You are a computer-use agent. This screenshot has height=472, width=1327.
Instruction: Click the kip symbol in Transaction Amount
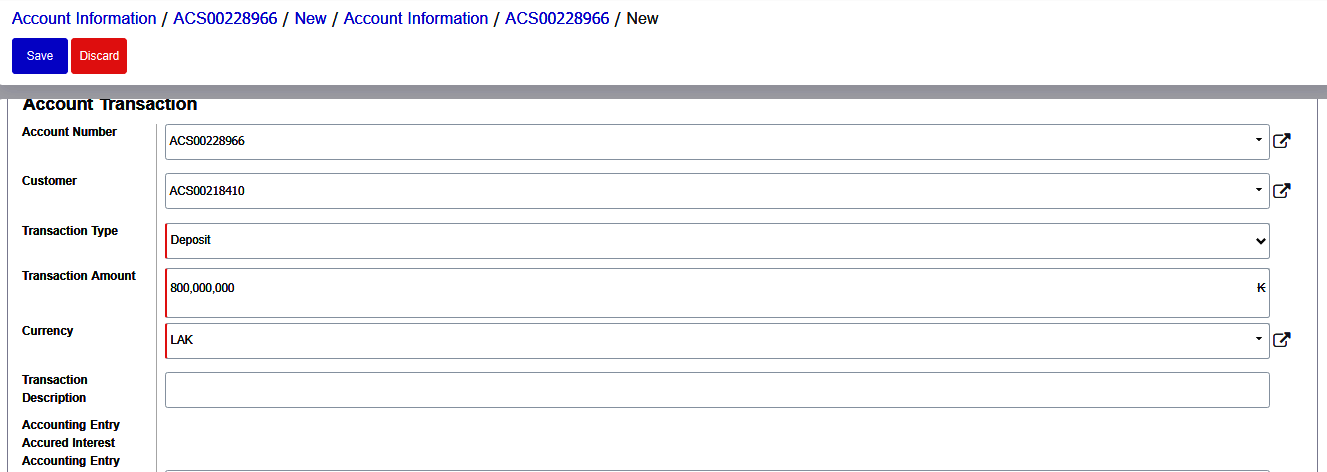coord(1261,288)
